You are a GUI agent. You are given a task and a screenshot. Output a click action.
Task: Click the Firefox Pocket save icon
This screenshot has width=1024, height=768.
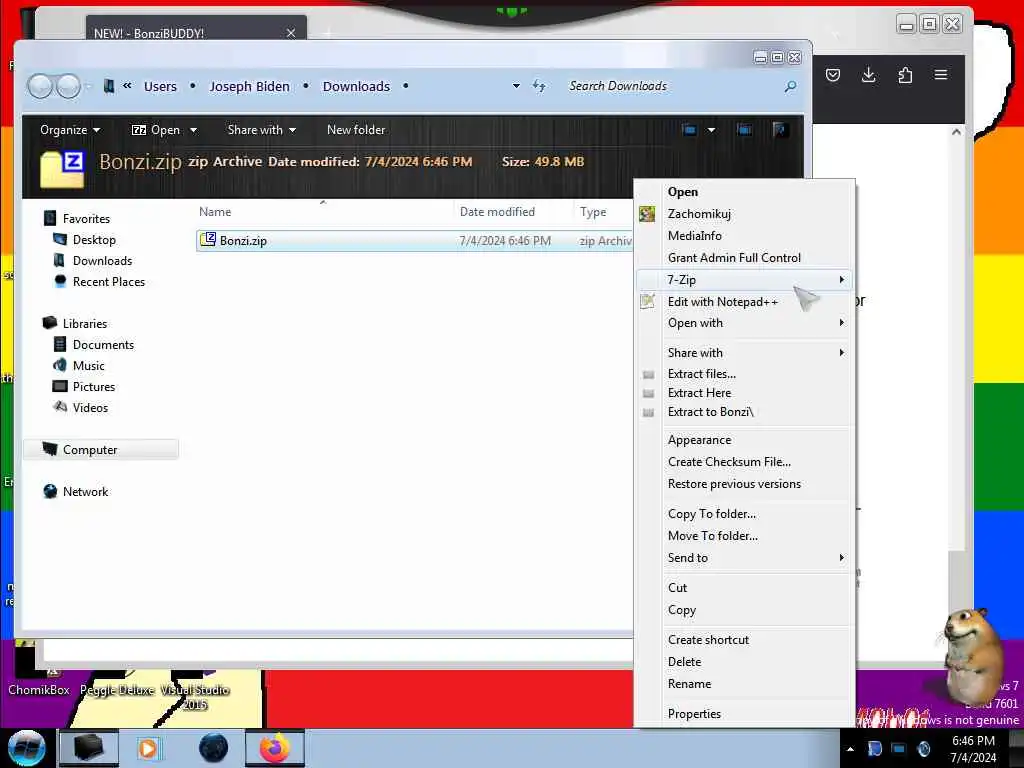click(x=833, y=75)
